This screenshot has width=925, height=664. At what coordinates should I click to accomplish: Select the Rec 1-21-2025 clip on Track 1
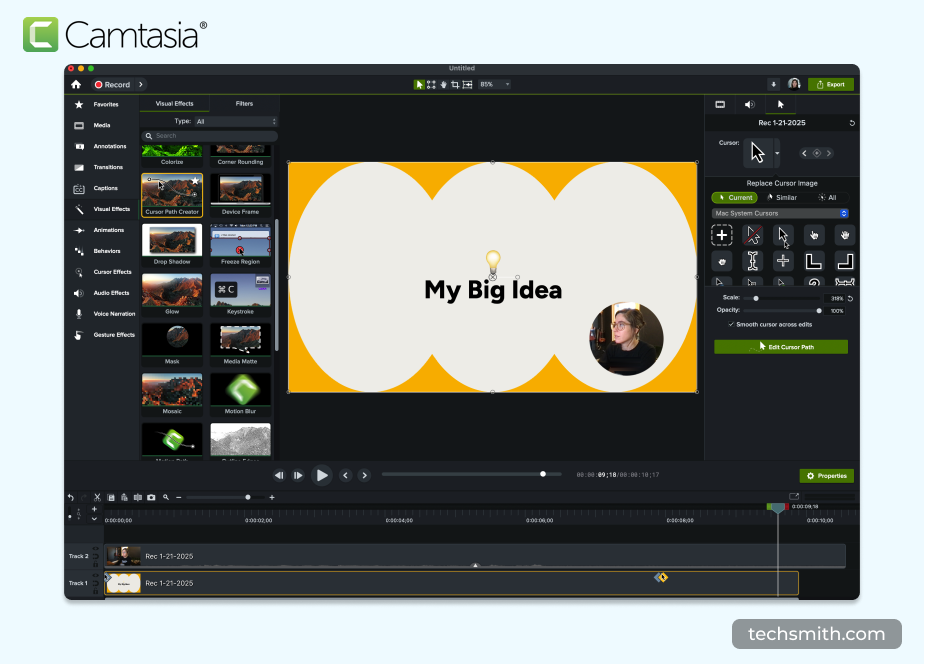pyautogui.click(x=400, y=582)
